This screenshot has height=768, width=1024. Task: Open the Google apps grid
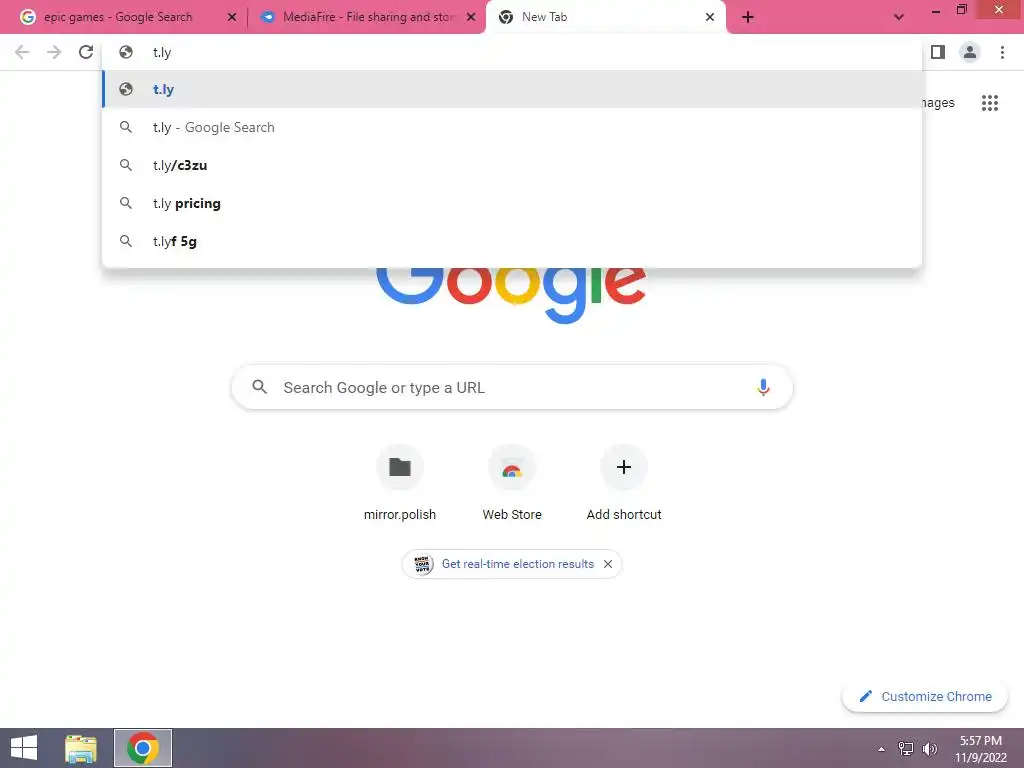(990, 103)
